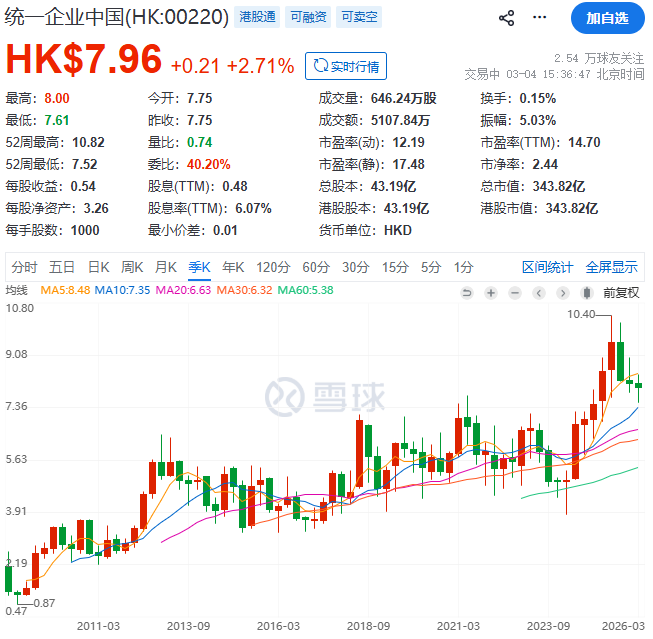Image resolution: width=653 pixels, height=639 pixels.
Task: Toggle the MA20 indicator line
Action: (183, 290)
